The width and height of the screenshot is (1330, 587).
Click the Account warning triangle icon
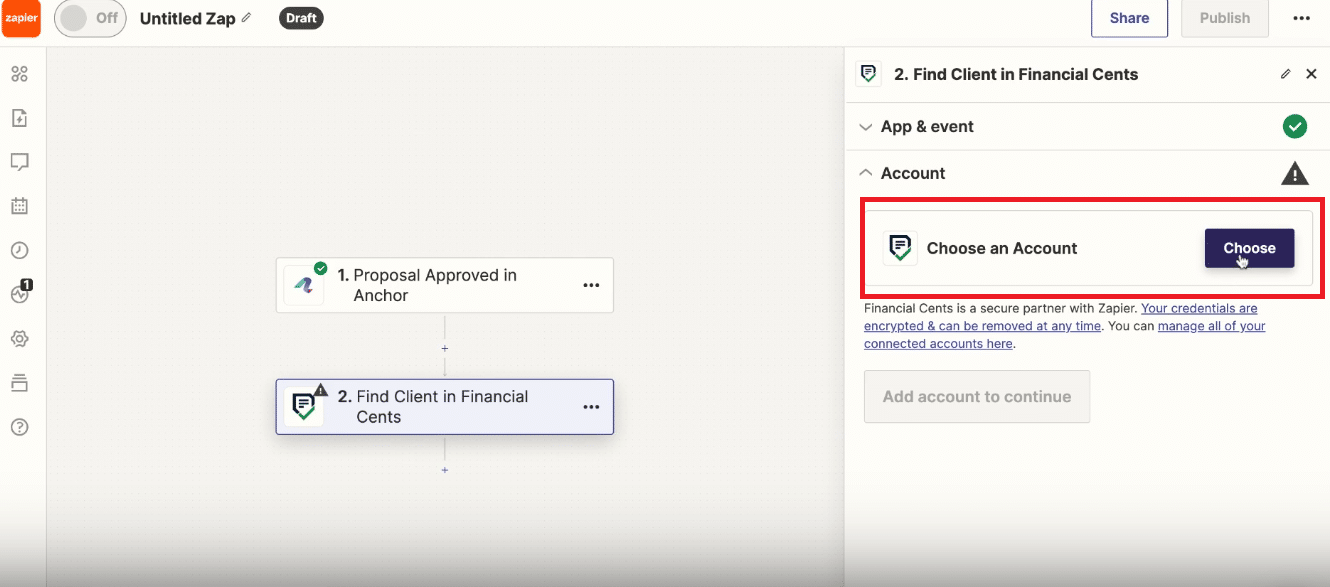[x=1295, y=173]
